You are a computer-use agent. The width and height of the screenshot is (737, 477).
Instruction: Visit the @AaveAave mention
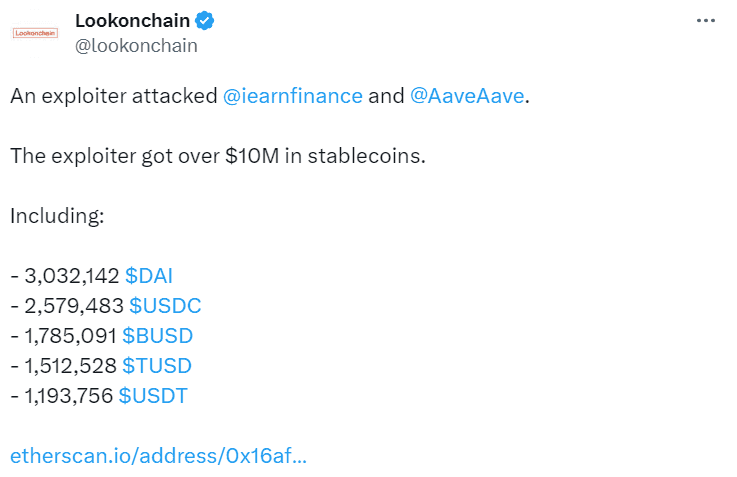tap(467, 96)
